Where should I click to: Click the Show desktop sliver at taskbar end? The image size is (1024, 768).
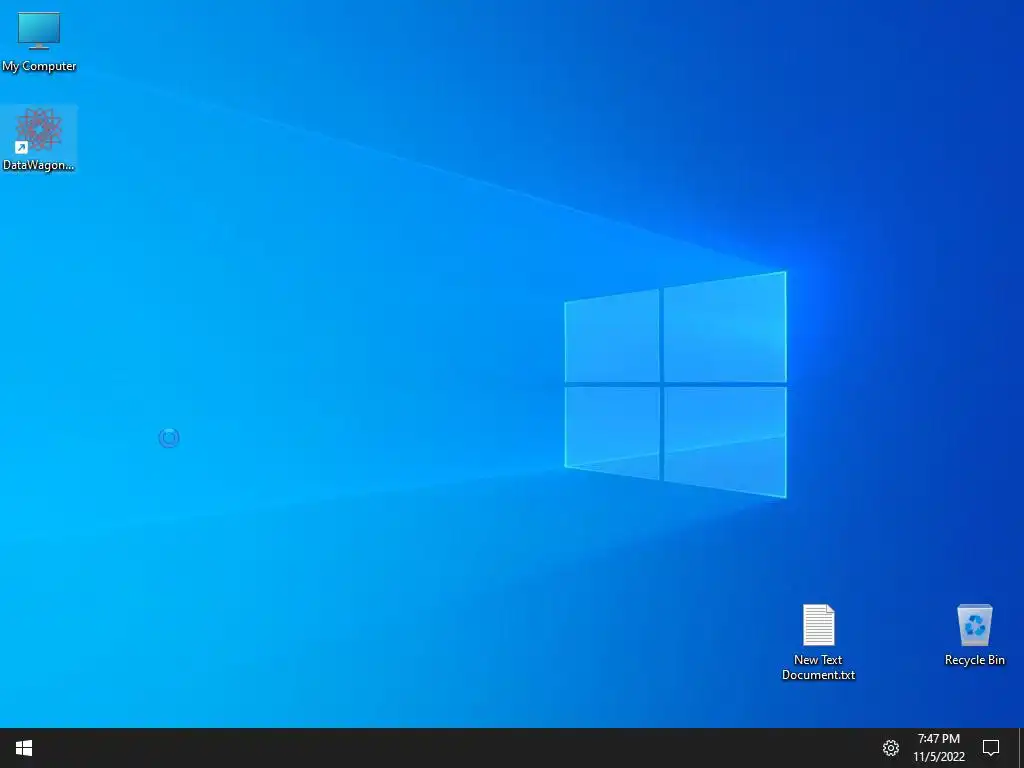pyautogui.click(x=1021, y=748)
